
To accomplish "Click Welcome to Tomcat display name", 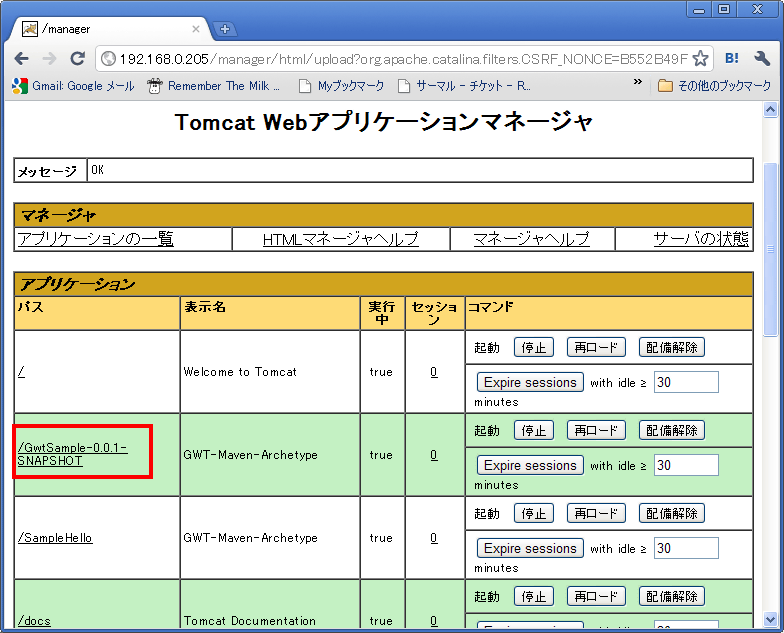I will click(x=240, y=372).
